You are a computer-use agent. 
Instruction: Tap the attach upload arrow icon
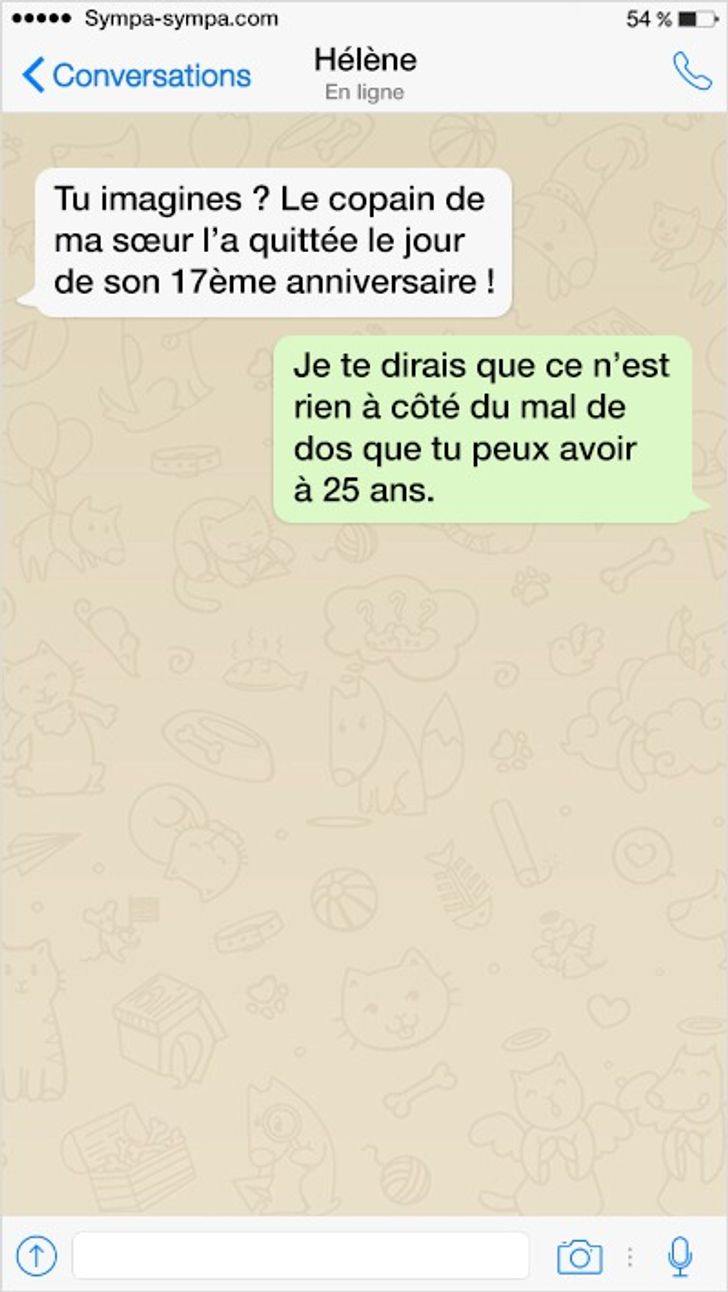[x=36, y=1255]
